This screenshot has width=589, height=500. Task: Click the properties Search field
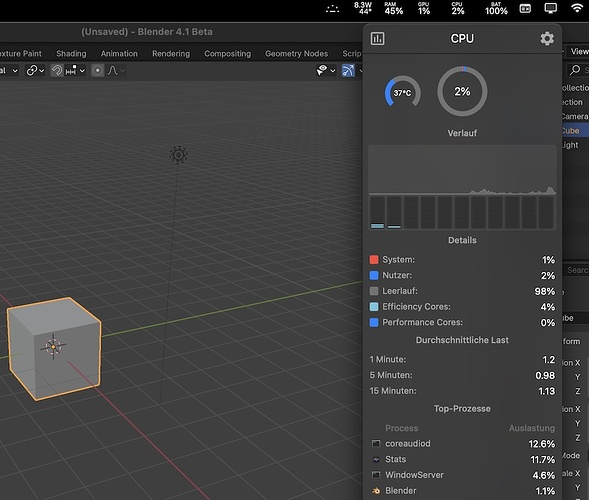point(576,270)
